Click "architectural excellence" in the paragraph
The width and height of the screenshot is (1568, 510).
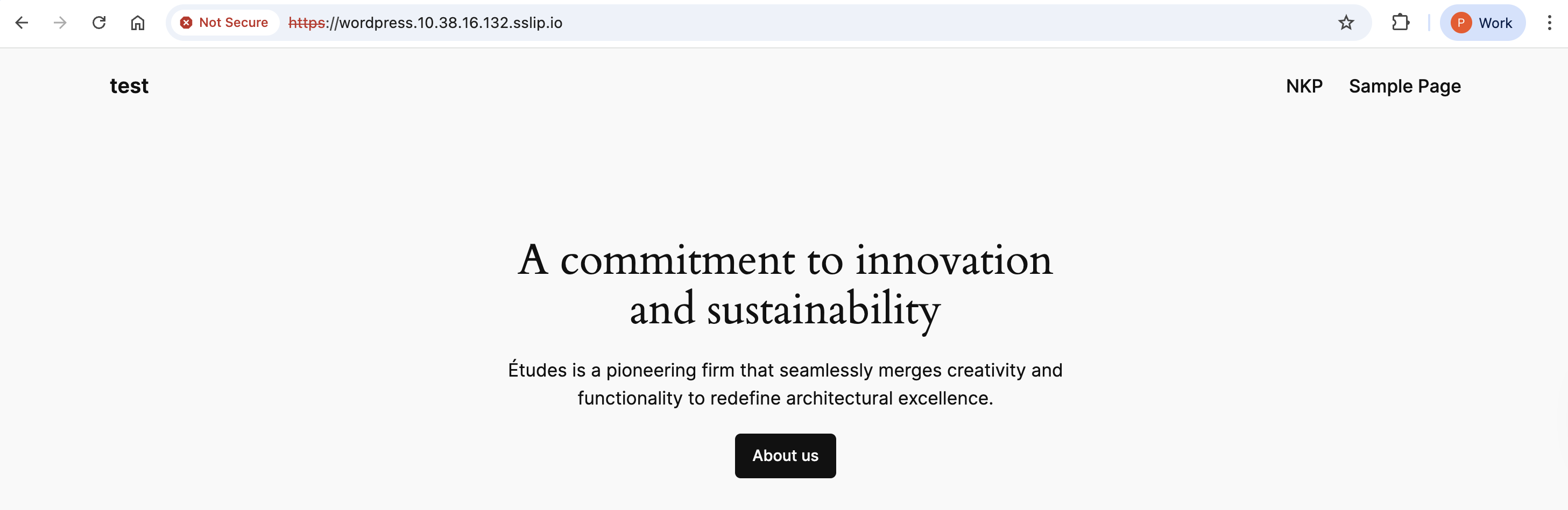pos(889,398)
